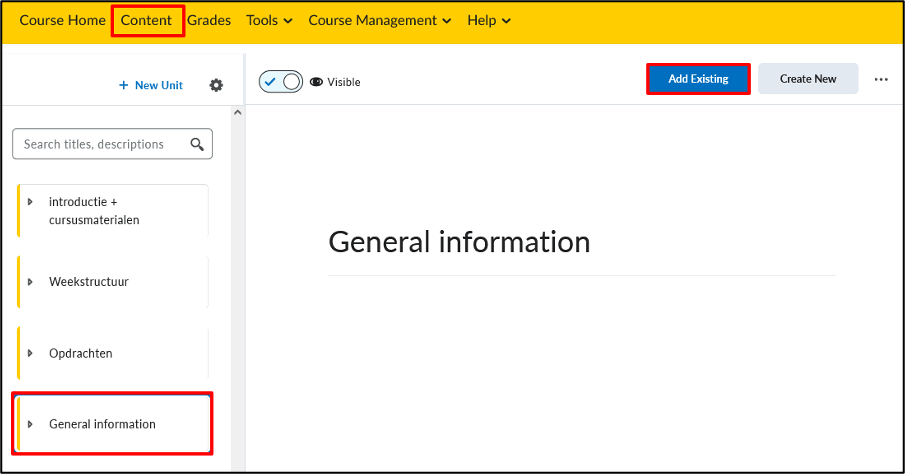Open the Course Management dropdown
This screenshot has height=474, width=906.
380,20
